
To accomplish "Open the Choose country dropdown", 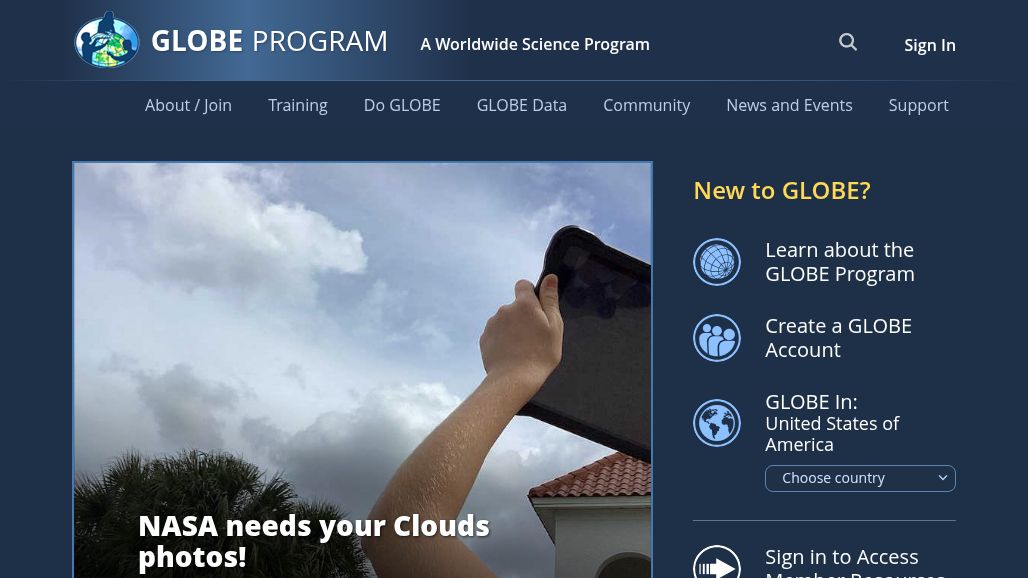I will [860, 478].
